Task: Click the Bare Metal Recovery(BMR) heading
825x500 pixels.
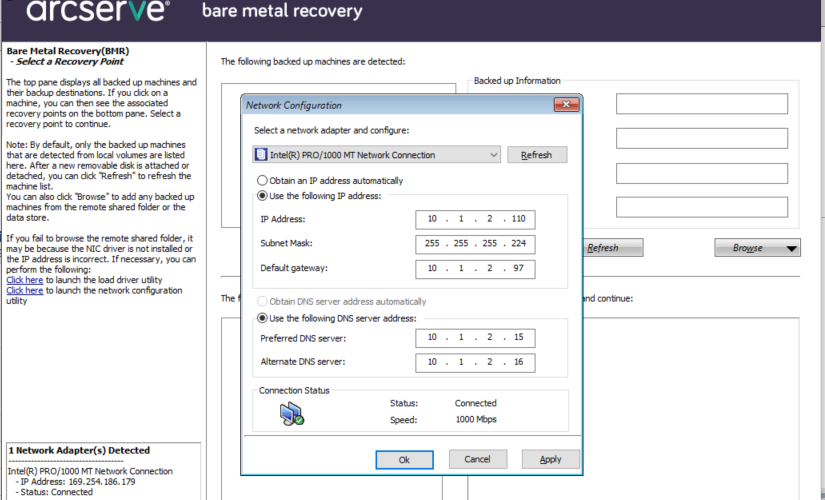Action: pyautogui.click(x=68, y=51)
